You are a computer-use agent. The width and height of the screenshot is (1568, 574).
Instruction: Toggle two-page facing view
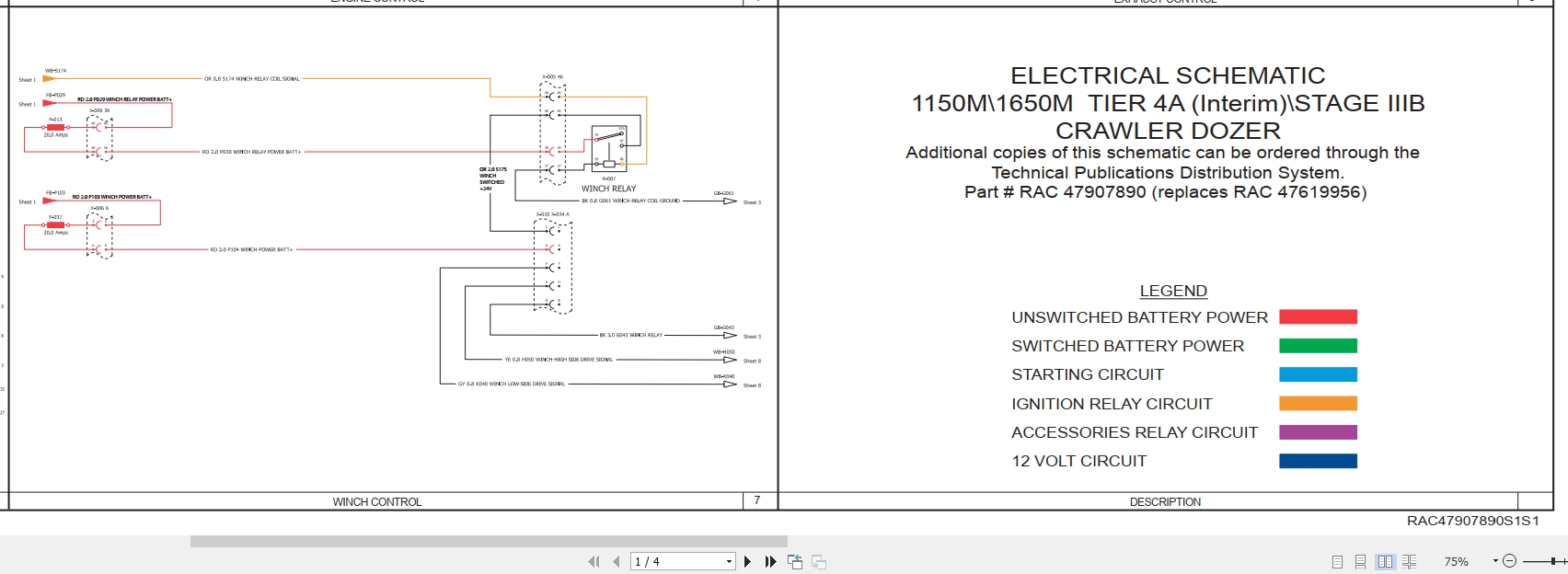point(1385,561)
